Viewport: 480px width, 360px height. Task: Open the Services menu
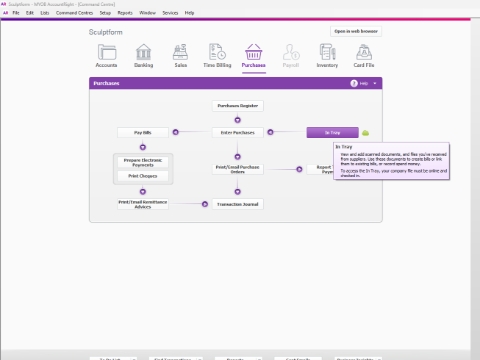tap(170, 13)
